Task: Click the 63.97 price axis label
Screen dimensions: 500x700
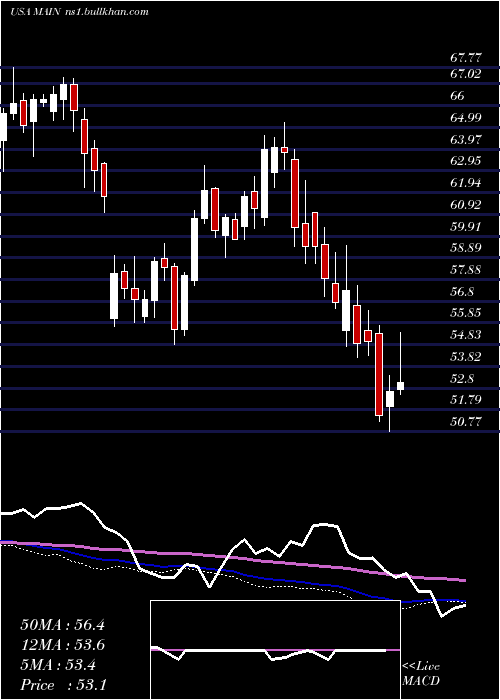Action: [x=466, y=140]
